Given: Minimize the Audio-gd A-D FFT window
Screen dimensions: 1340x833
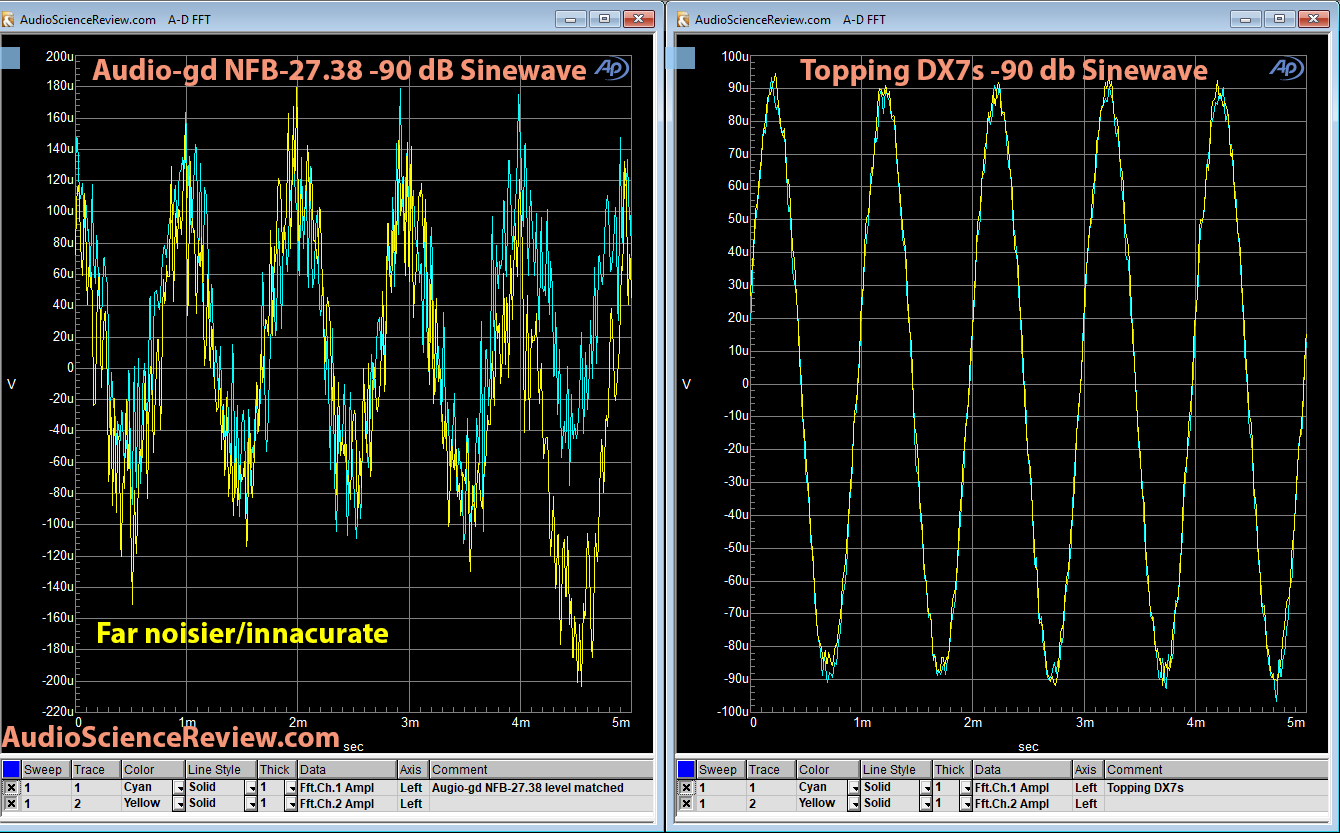Looking at the screenshot, I should (x=572, y=19).
